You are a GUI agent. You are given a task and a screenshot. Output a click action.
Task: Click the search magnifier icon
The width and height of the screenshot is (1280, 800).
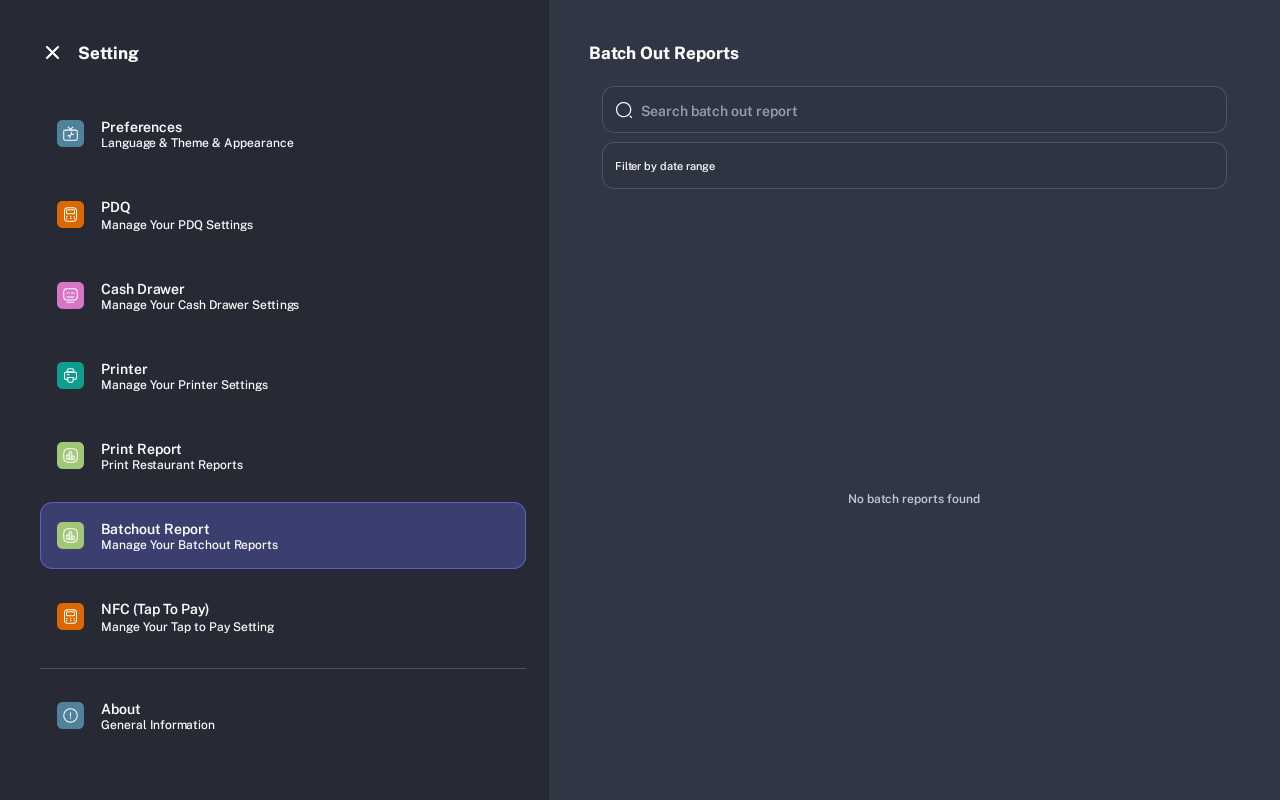[624, 110]
